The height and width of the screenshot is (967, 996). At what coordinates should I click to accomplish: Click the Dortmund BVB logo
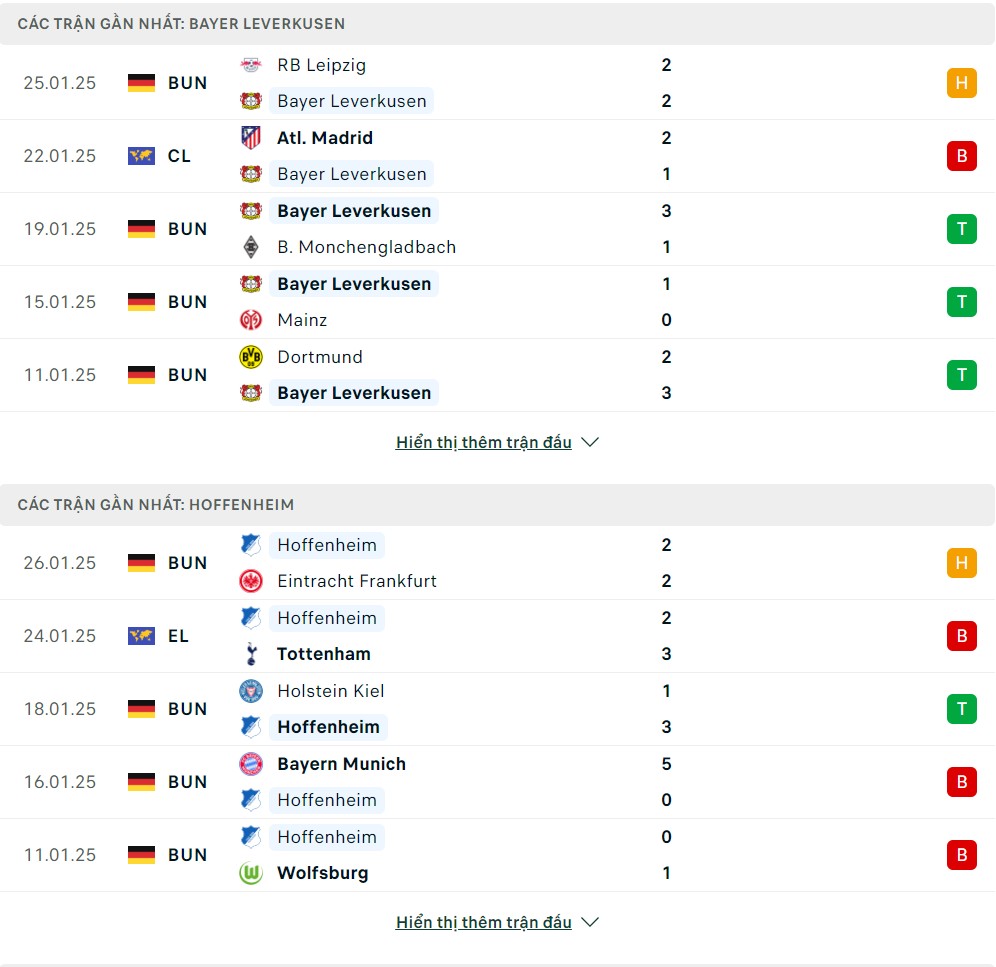click(x=251, y=357)
